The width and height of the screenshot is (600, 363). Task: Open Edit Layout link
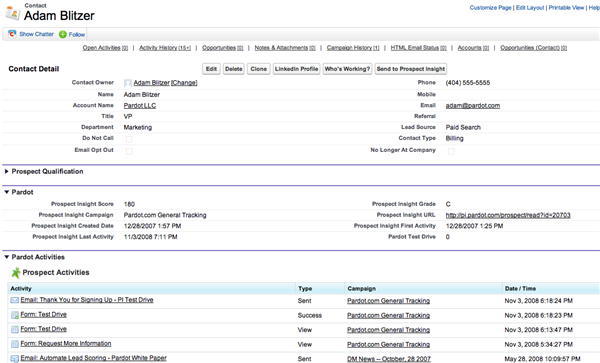tap(530, 8)
